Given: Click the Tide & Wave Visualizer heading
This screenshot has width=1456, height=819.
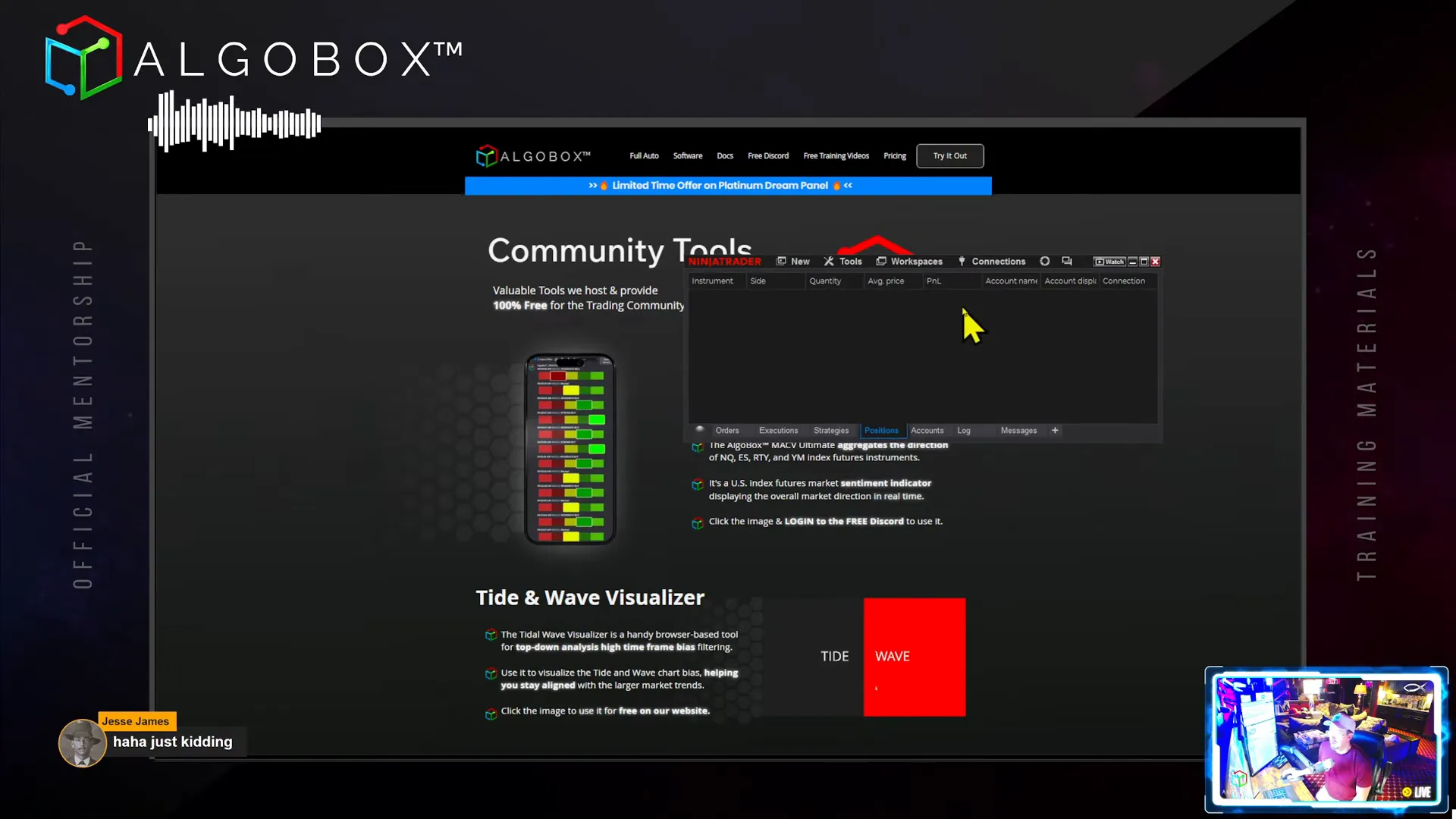Looking at the screenshot, I should pos(590,598).
